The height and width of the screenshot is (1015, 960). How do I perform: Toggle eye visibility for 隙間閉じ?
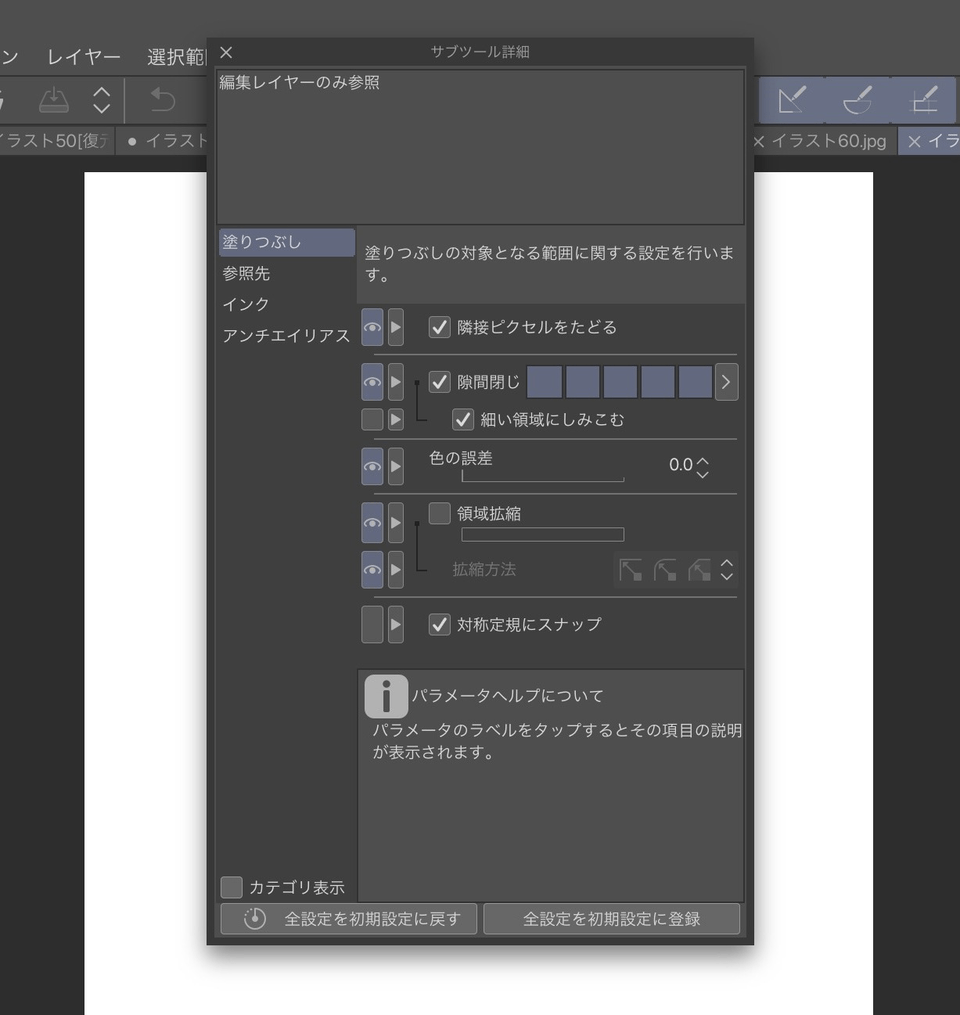click(372, 382)
